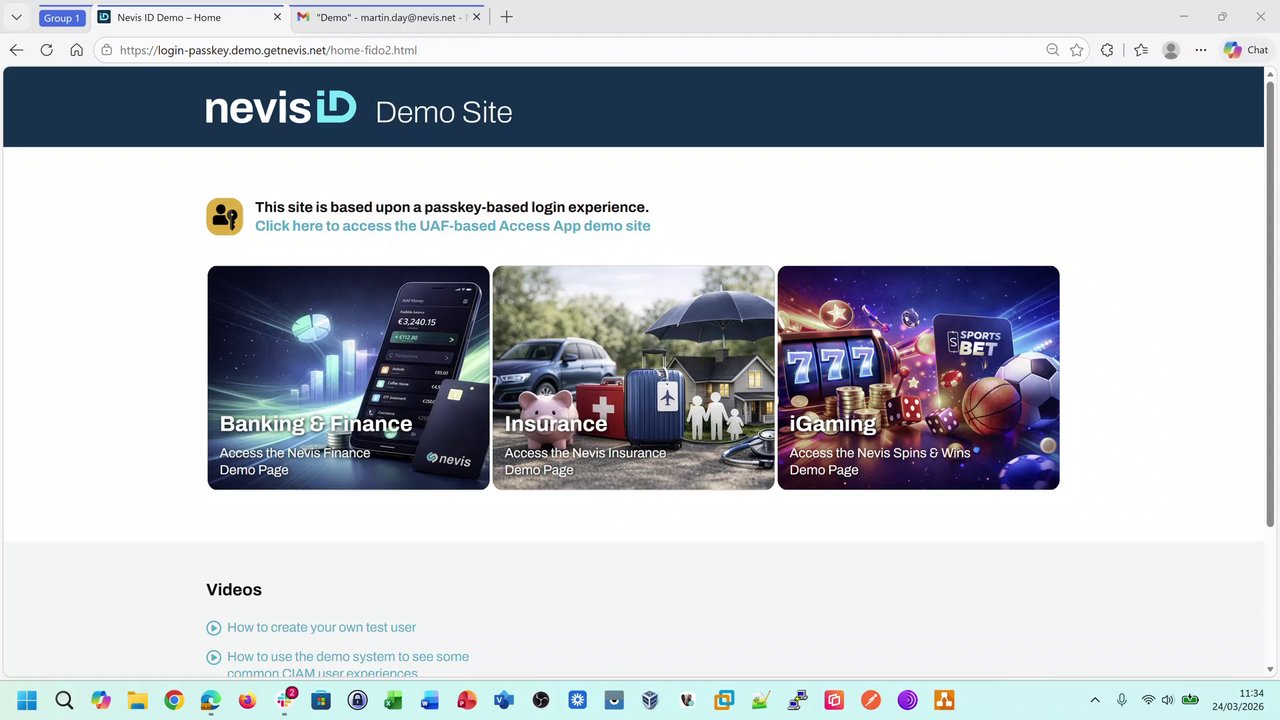Switch to Microsoft Edge in taskbar

[x=210, y=700]
